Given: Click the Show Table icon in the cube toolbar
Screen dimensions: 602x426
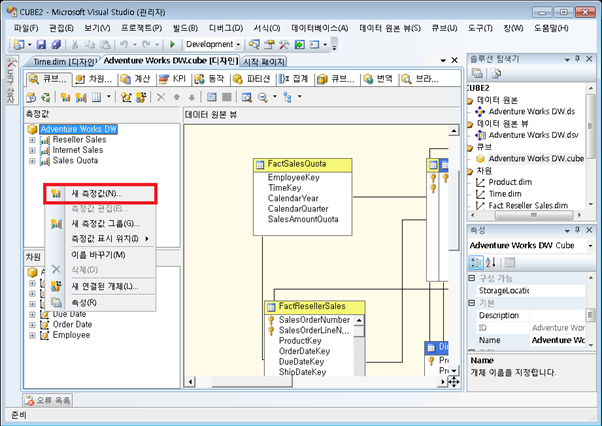Looking at the screenshot, I should 212,97.
